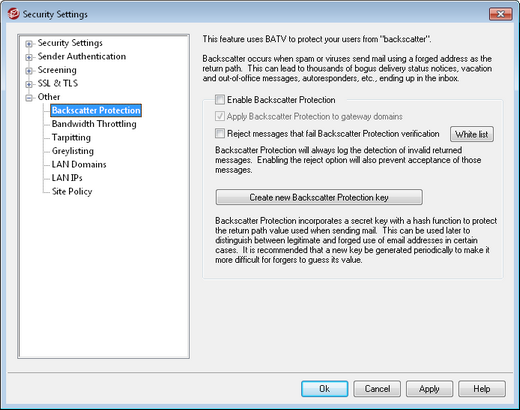
Task: Toggle Apply Backscatter Protection to gateway domains
Action: click(x=220, y=116)
